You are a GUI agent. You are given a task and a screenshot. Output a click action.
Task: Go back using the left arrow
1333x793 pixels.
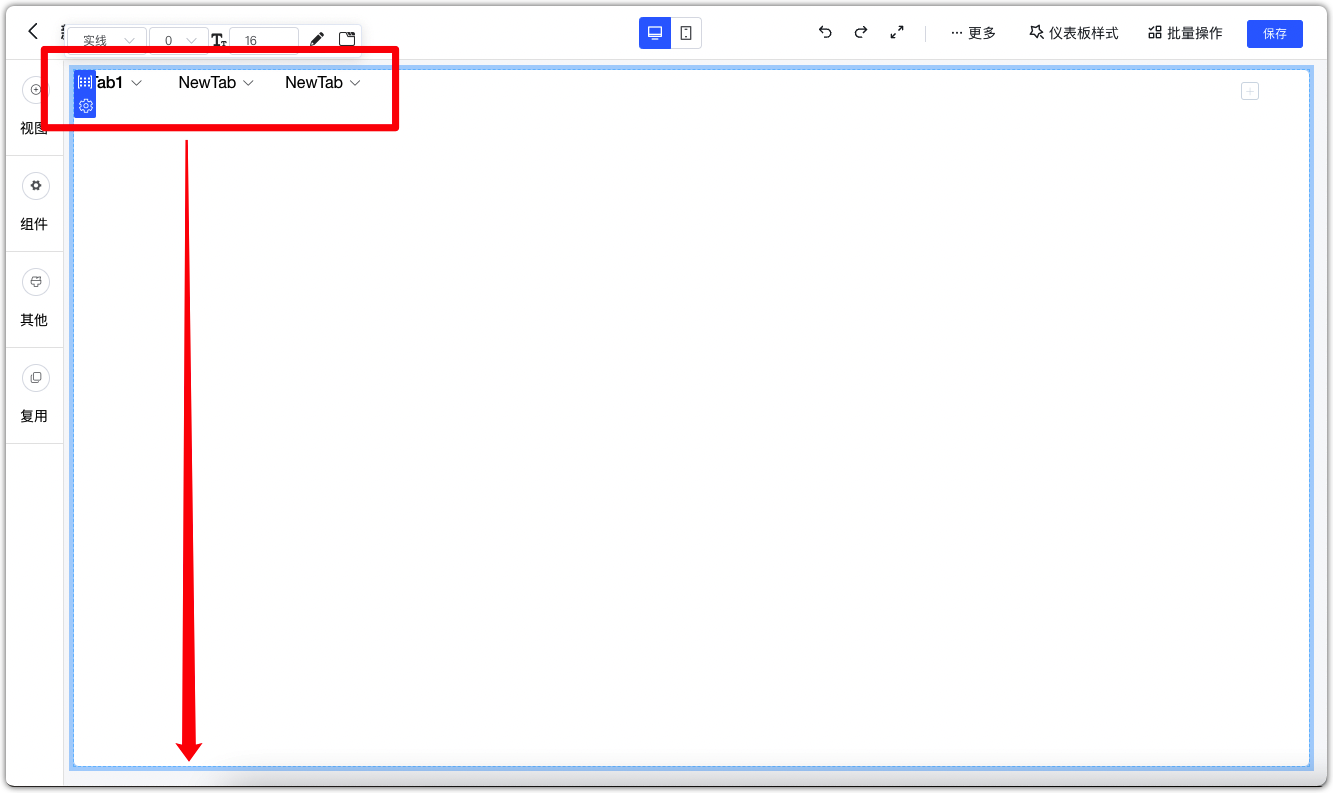pos(33,32)
